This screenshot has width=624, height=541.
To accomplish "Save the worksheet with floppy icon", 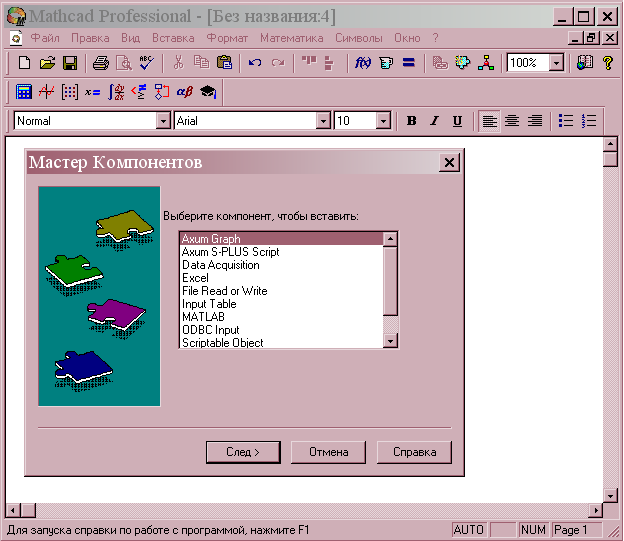I will click(70, 63).
